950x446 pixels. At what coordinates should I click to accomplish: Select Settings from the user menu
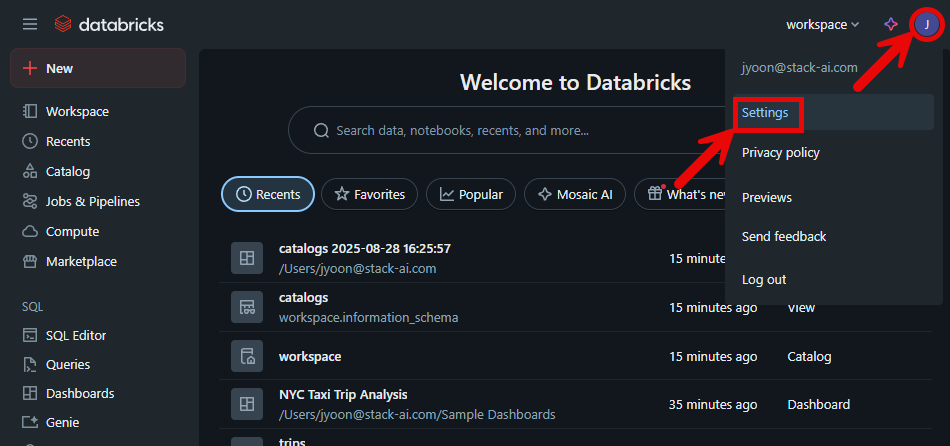point(765,113)
